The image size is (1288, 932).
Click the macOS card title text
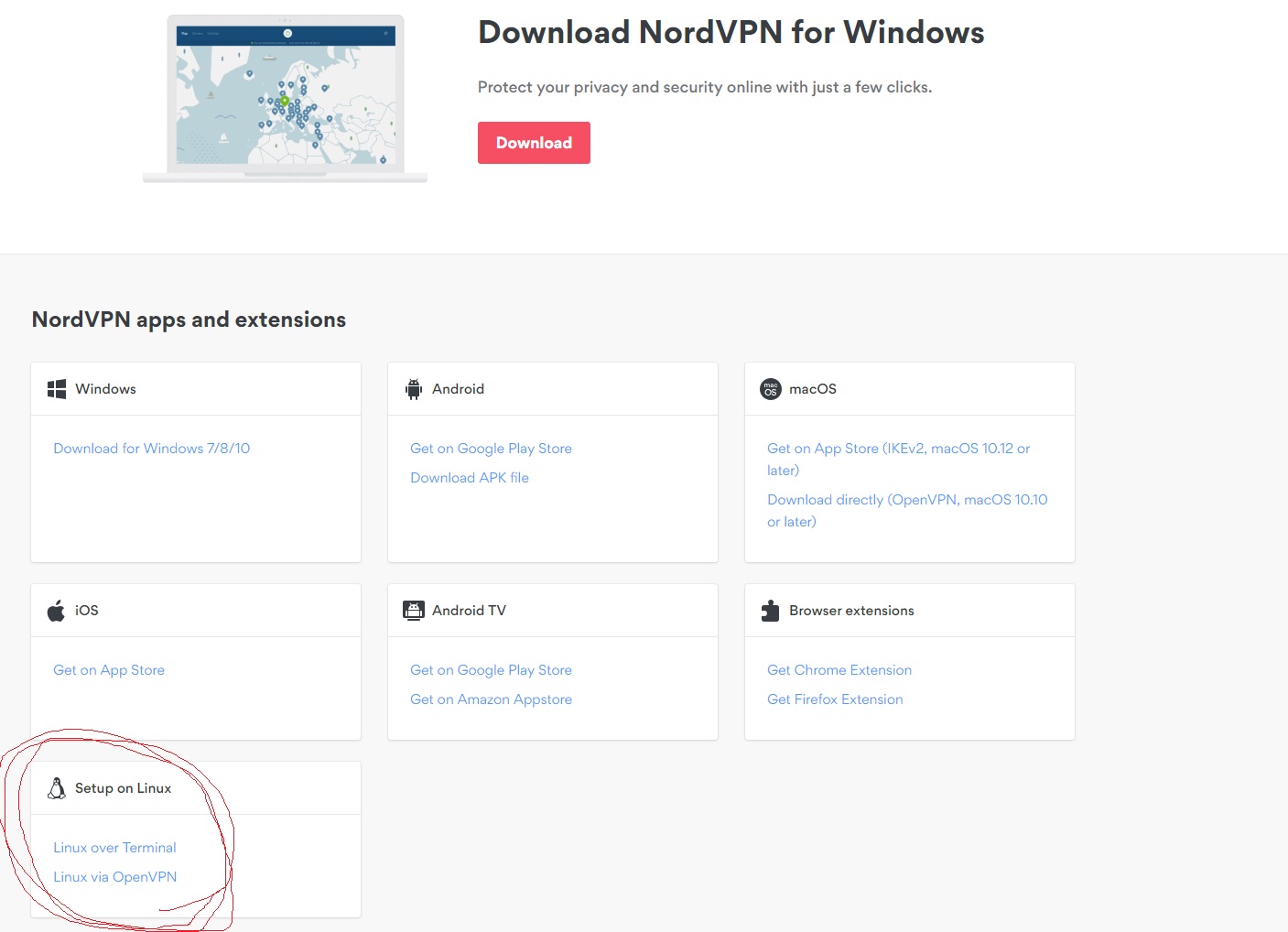813,389
